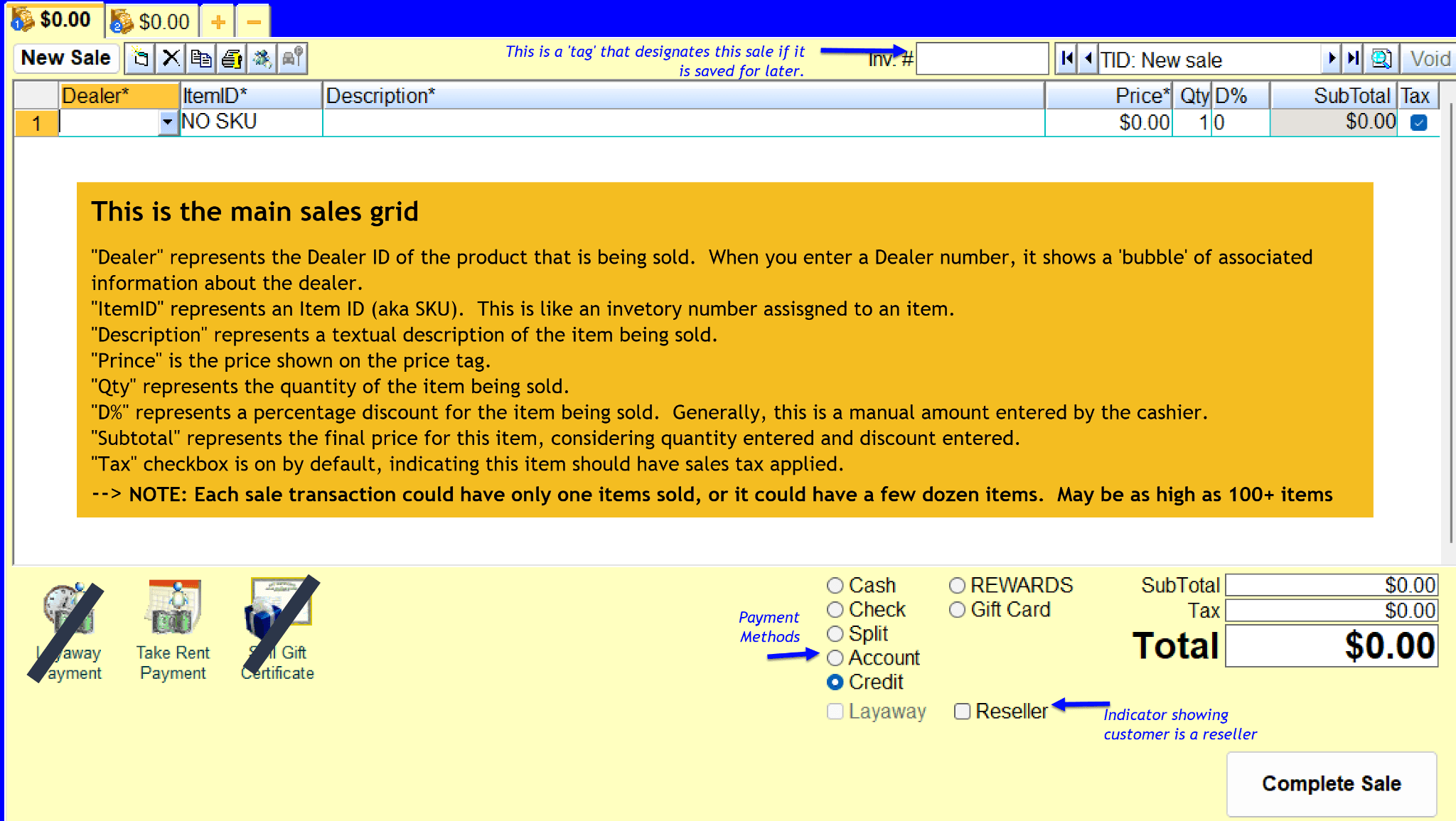The height and width of the screenshot is (821, 1456).
Task: Click the Take Rent Payment icon
Action: point(173,630)
